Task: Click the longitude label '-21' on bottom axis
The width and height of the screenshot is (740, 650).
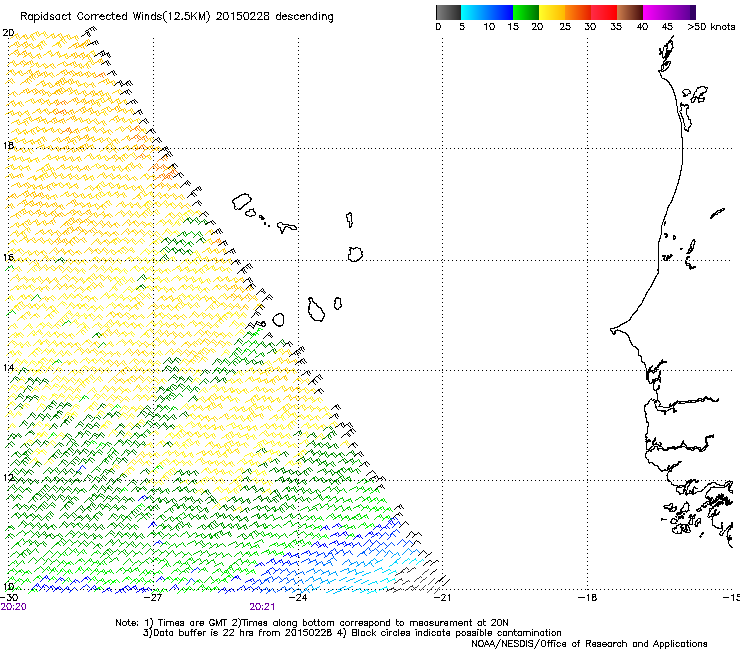Action: (442, 597)
